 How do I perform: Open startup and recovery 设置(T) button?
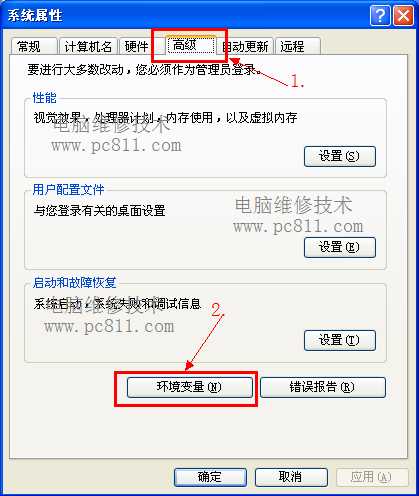(x=340, y=340)
